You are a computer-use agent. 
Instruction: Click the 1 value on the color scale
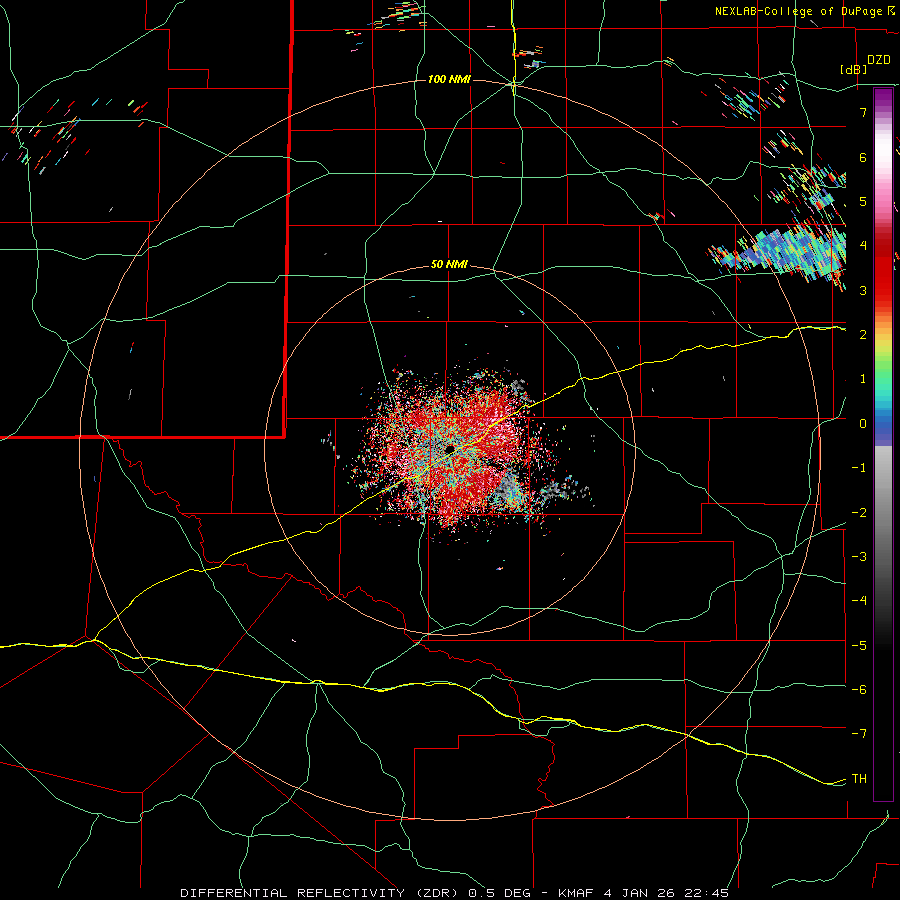coord(863,379)
